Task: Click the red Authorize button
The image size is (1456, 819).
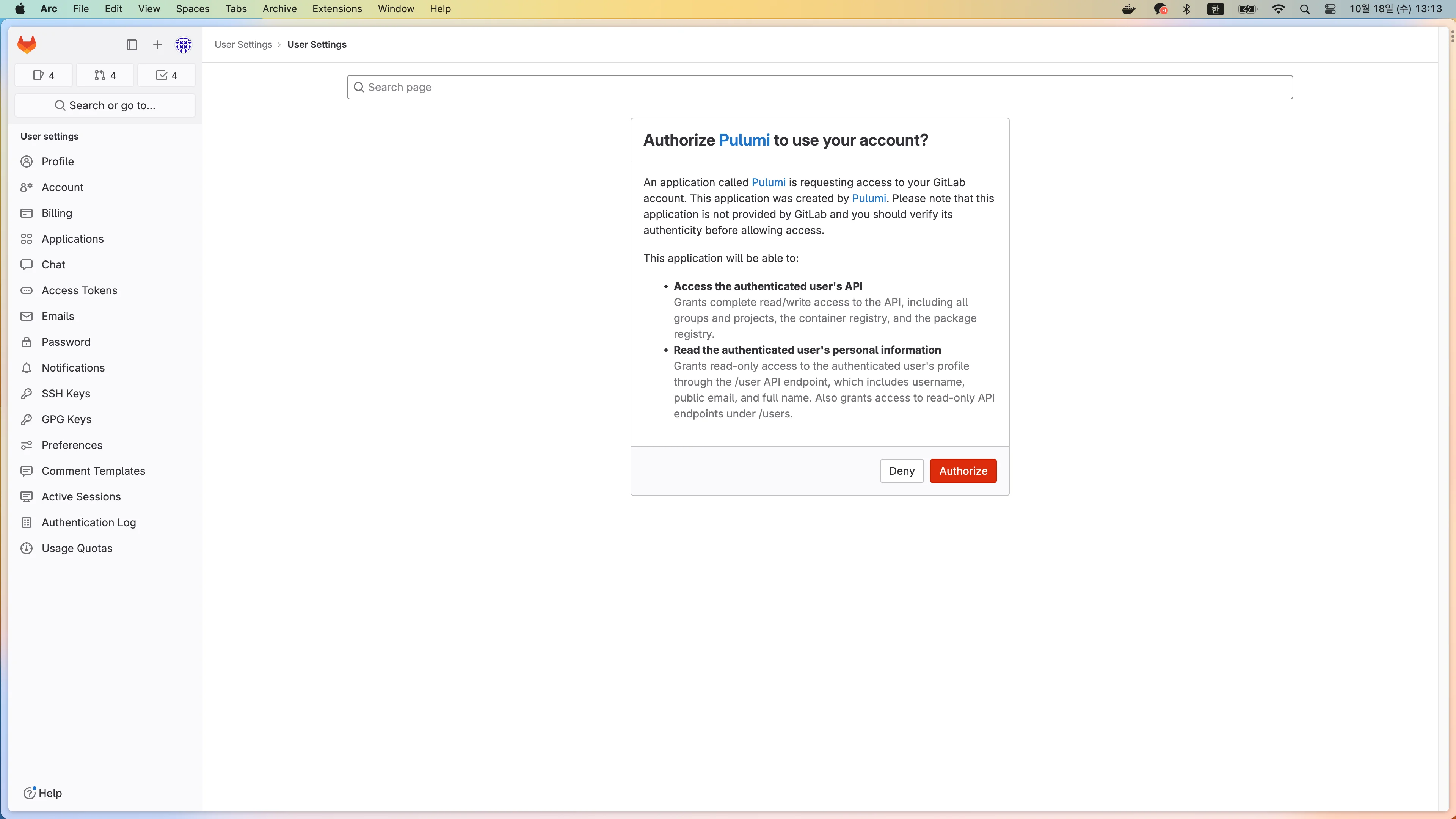Action: tap(963, 471)
